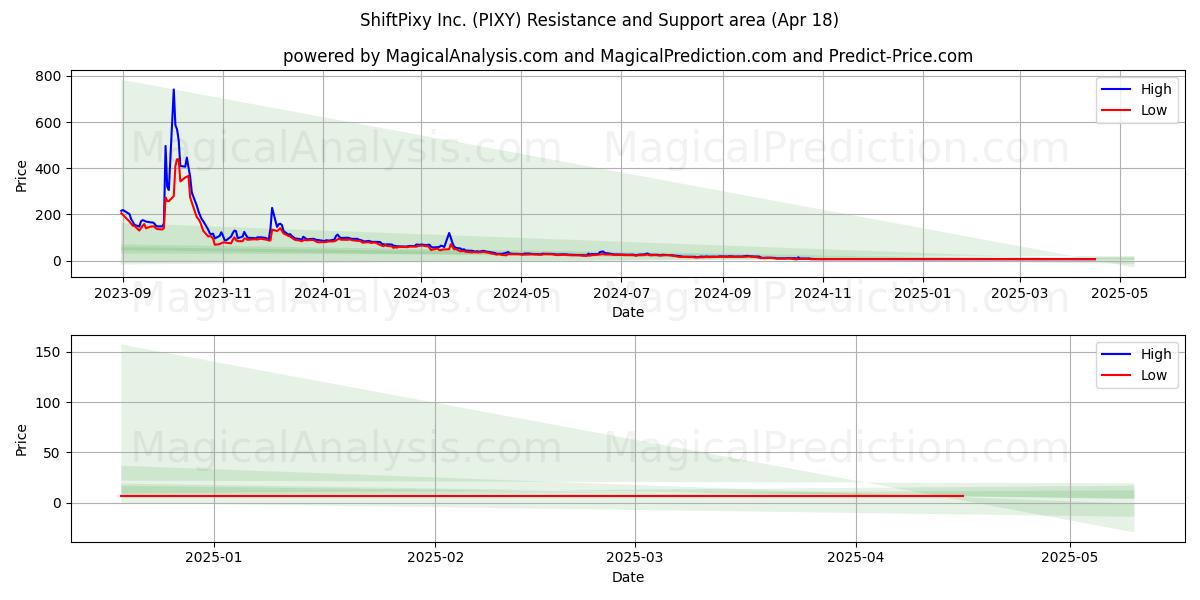This screenshot has height=600, width=1200.
Task: Click the '2025-03' tick label on top chart
Action: click(x=1019, y=293)
